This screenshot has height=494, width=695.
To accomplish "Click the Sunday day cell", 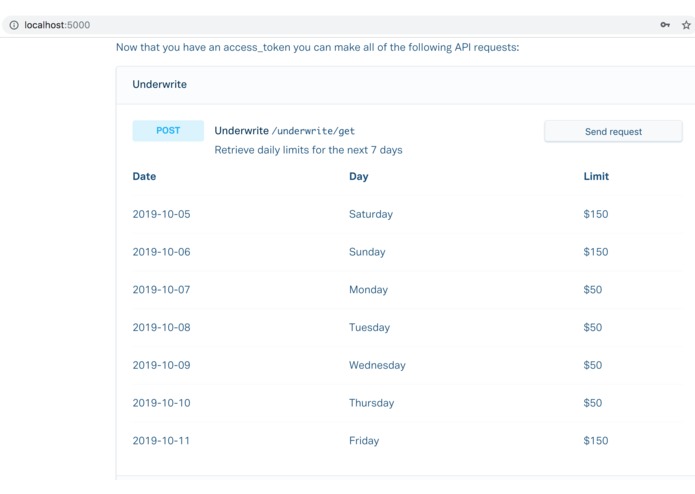I will pyautogui.click(x=367, y=252).
